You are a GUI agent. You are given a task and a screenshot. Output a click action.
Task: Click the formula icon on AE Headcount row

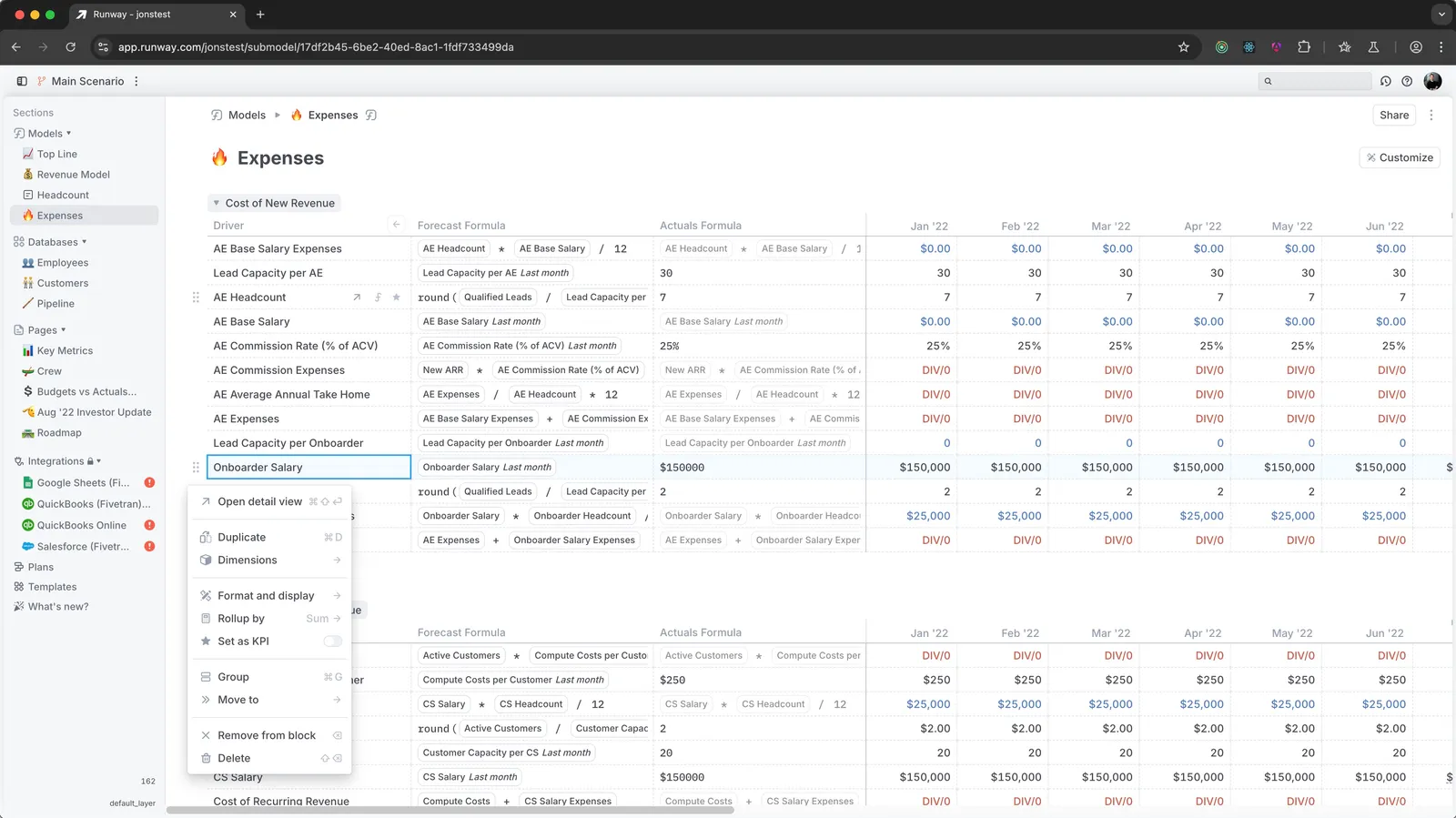coord(377,298)
